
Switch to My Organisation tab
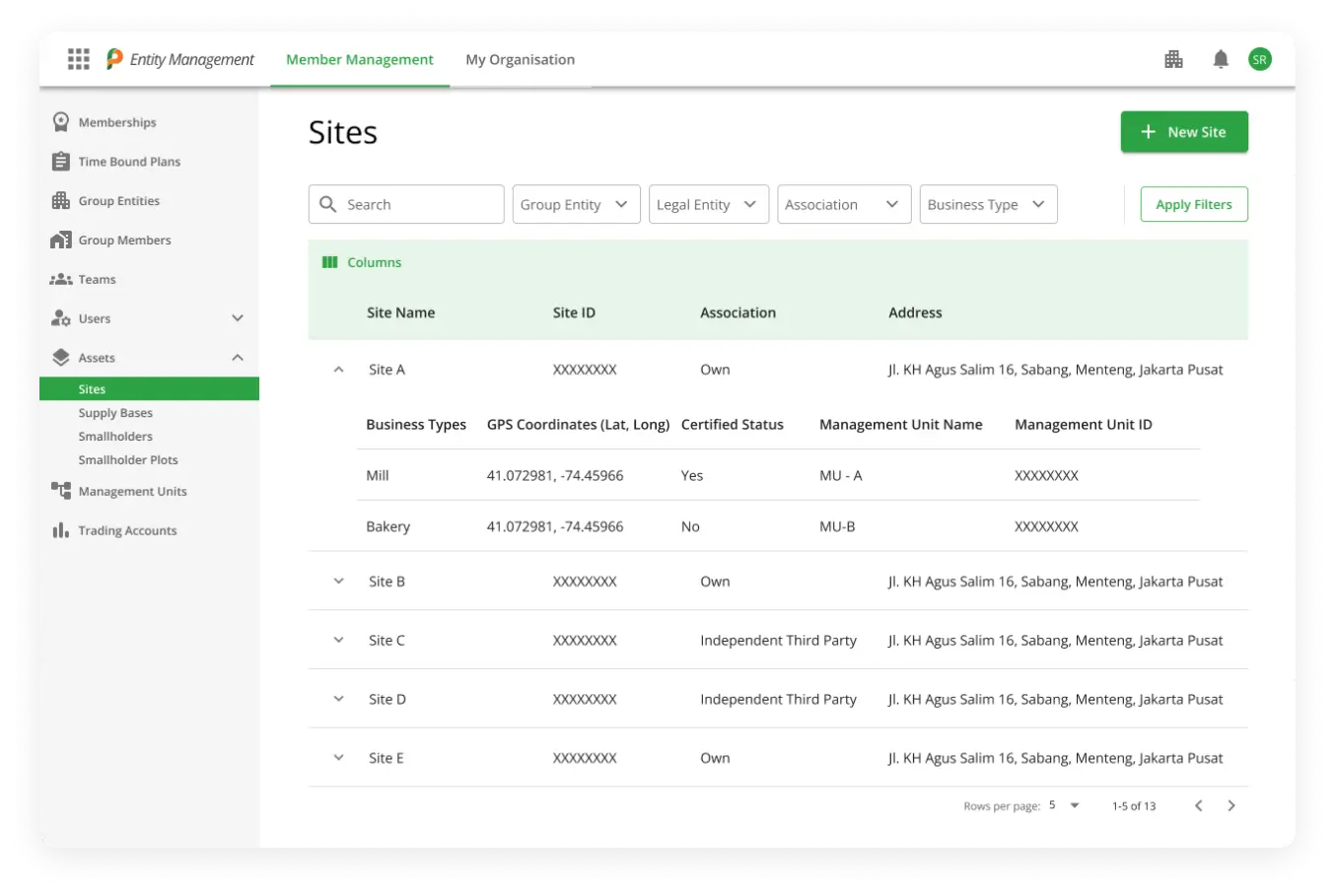point(520,59)
